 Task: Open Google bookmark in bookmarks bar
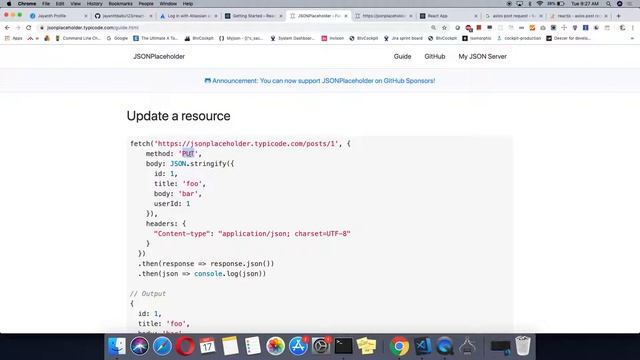pos(117,38)
